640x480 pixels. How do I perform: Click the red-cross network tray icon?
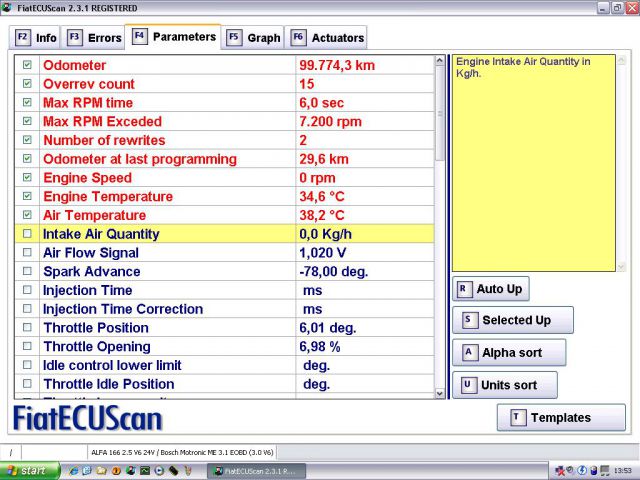pos(560,471)
